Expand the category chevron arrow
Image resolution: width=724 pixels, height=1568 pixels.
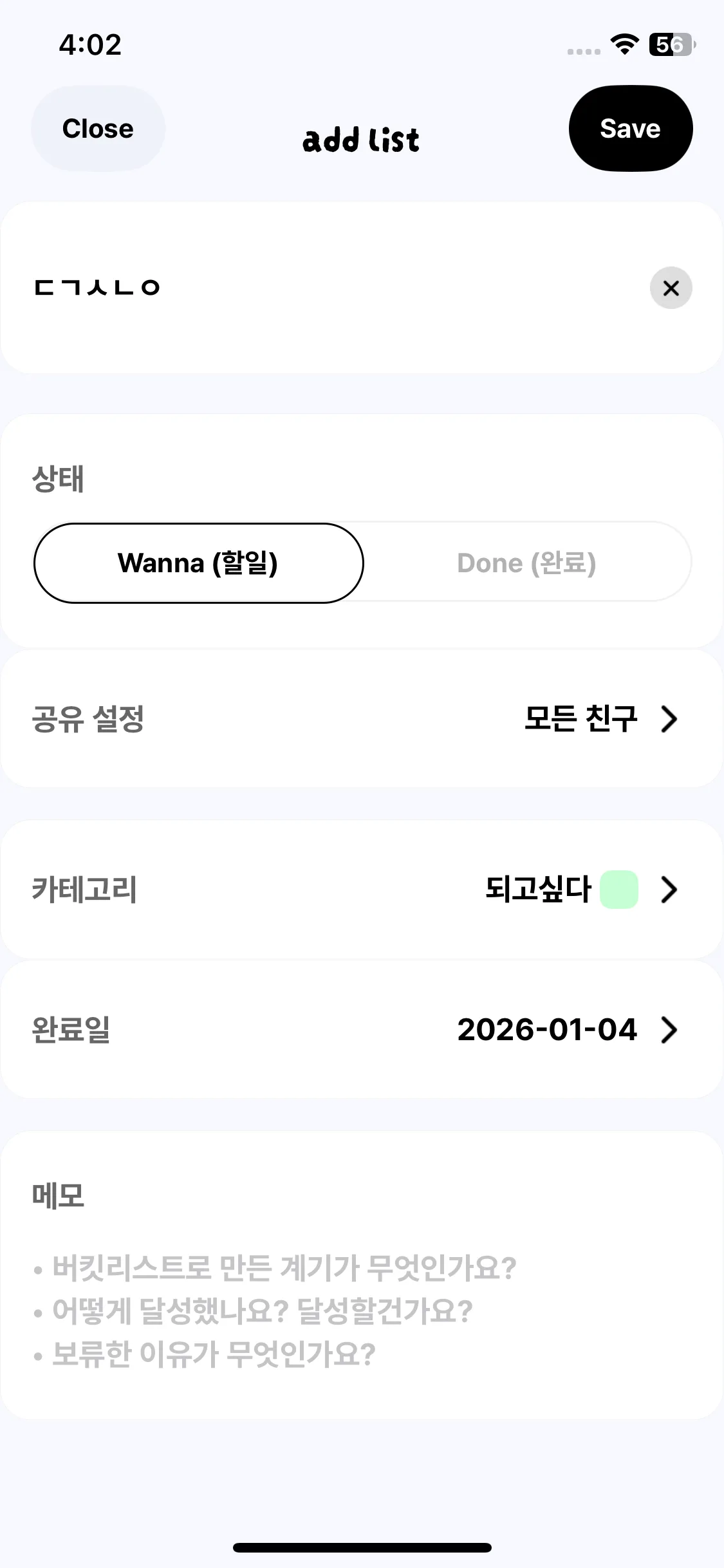[x=669, y=890]
